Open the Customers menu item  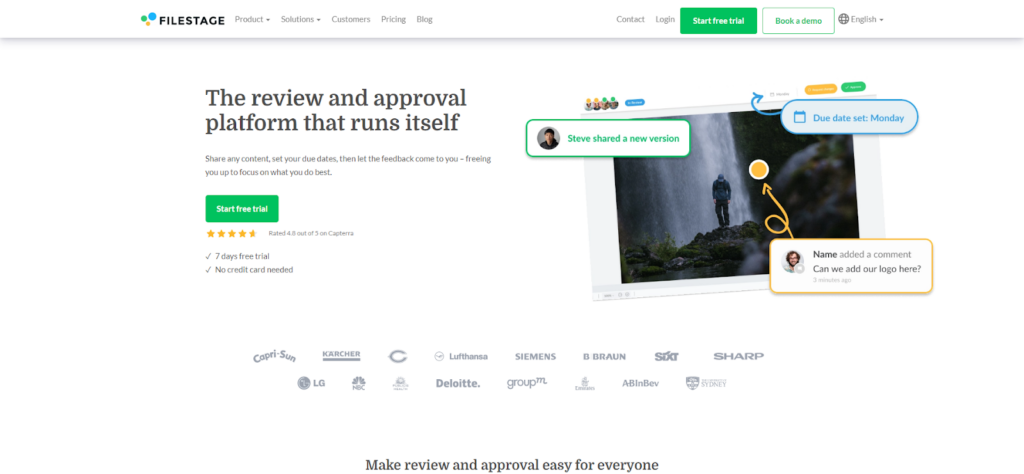click(x=350, y=19)
